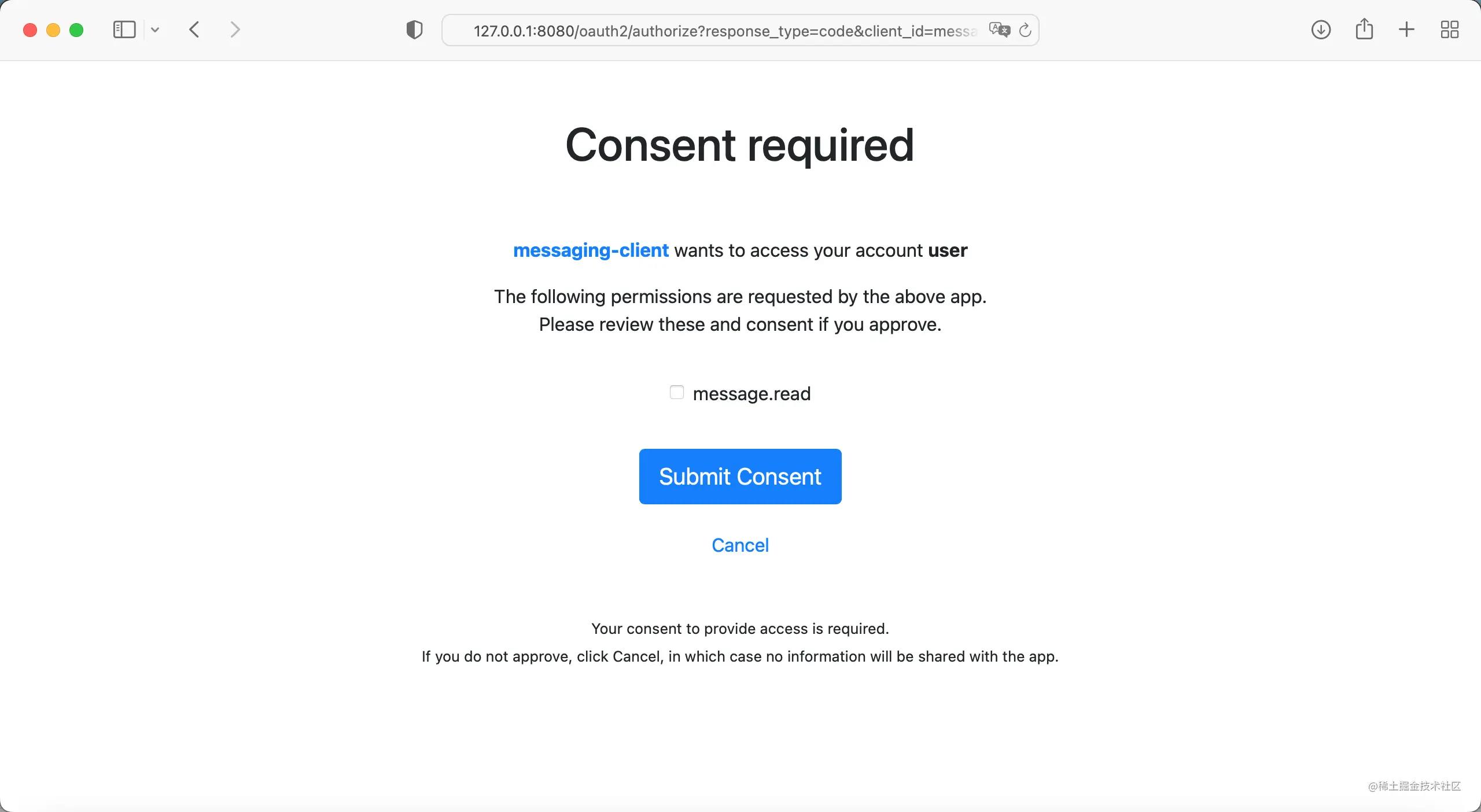Close the Safari window
The width and height of the screenshot is (1481, 812).
click(30, 30)
